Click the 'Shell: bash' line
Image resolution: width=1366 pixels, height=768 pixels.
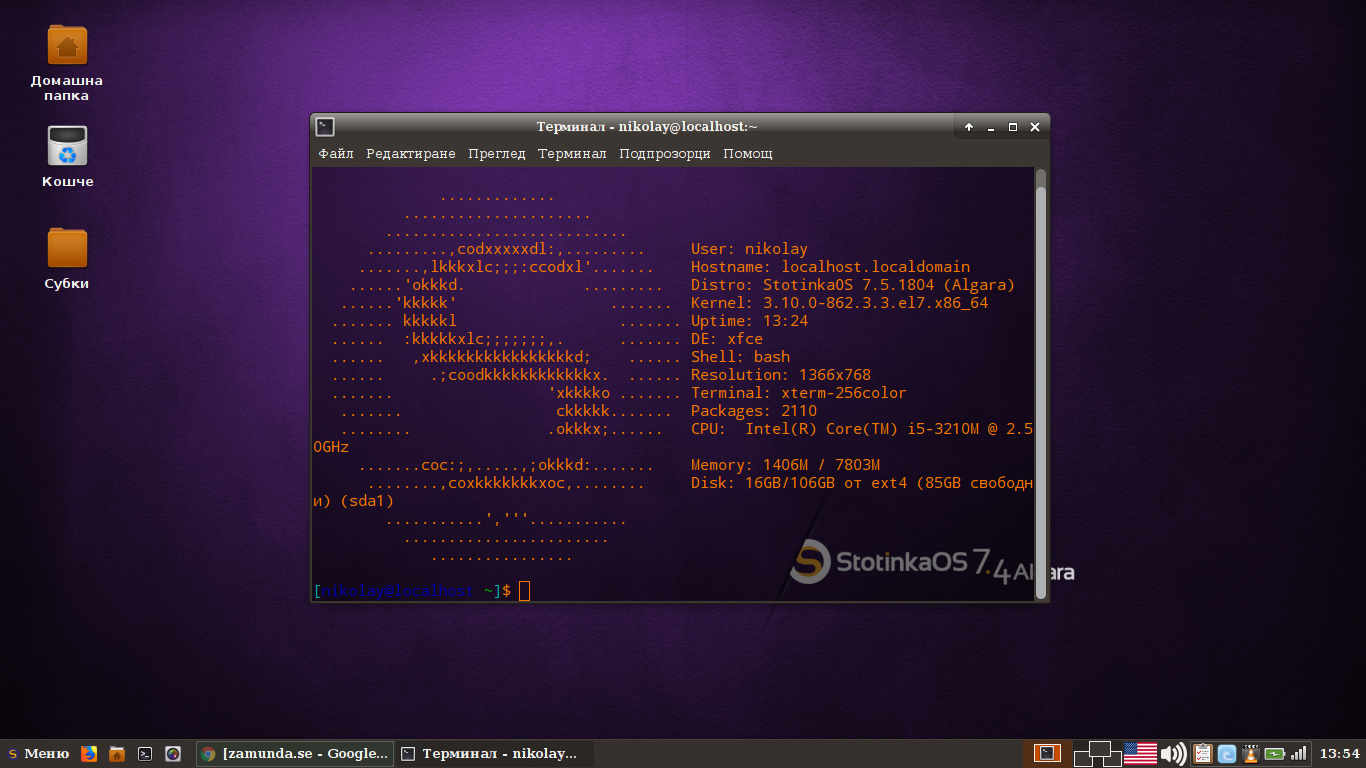(740, 357)
